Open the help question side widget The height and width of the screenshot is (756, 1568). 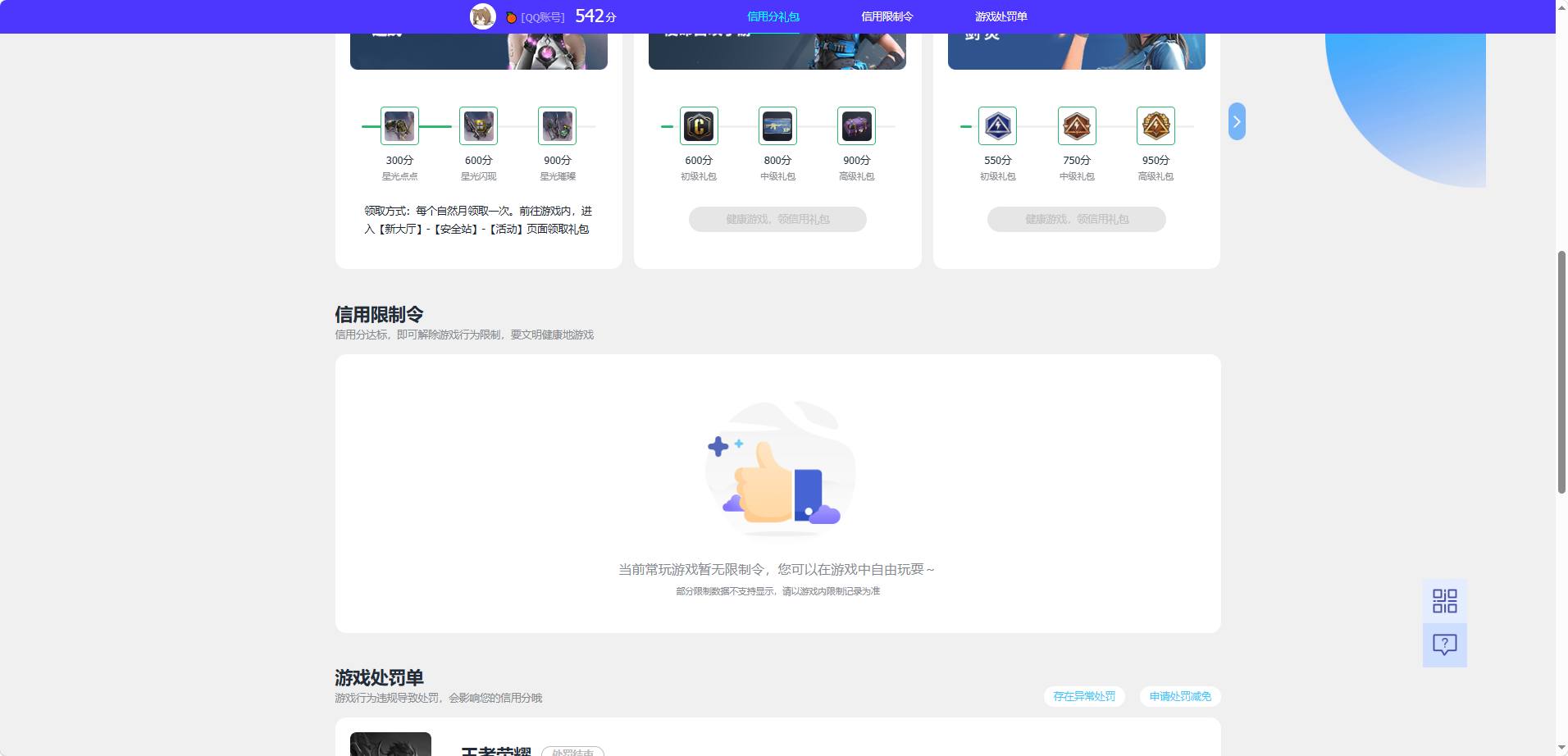tap(1444, 644)
